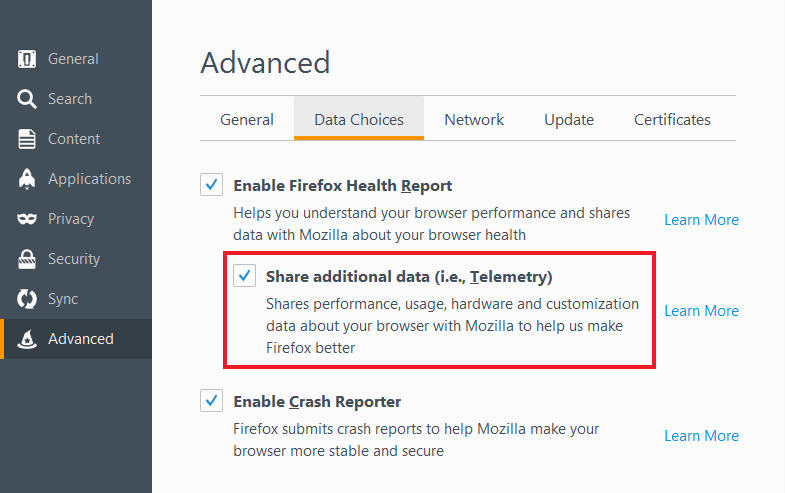
Task: Click the Search magnifier icon in sidebar
Action: (x=27, y=99)
